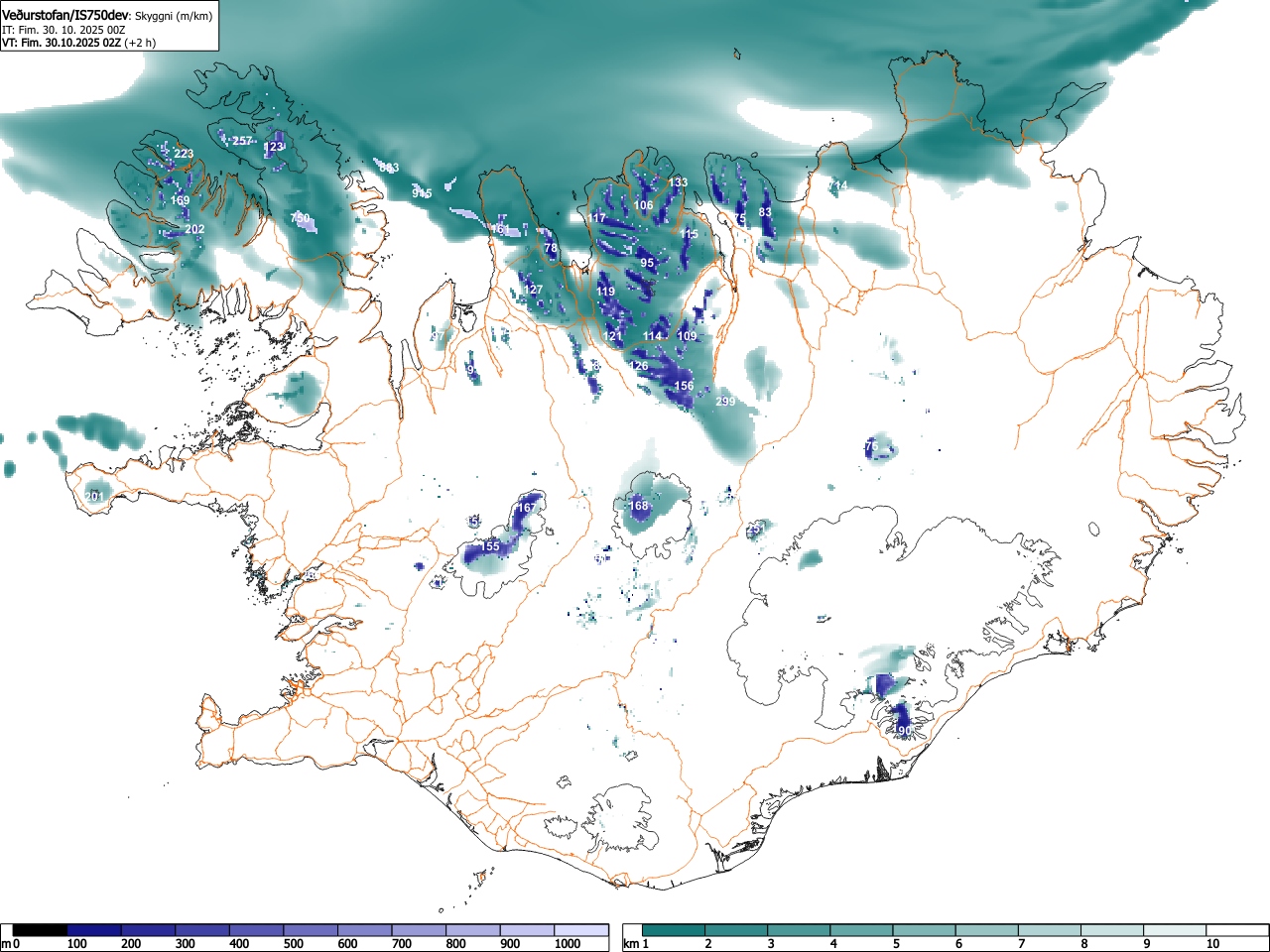Viewport: 1270px width, 952px height.
Task: Click the 'Veðurstofan/IS750dev' title text
Action: coord(65,14)
